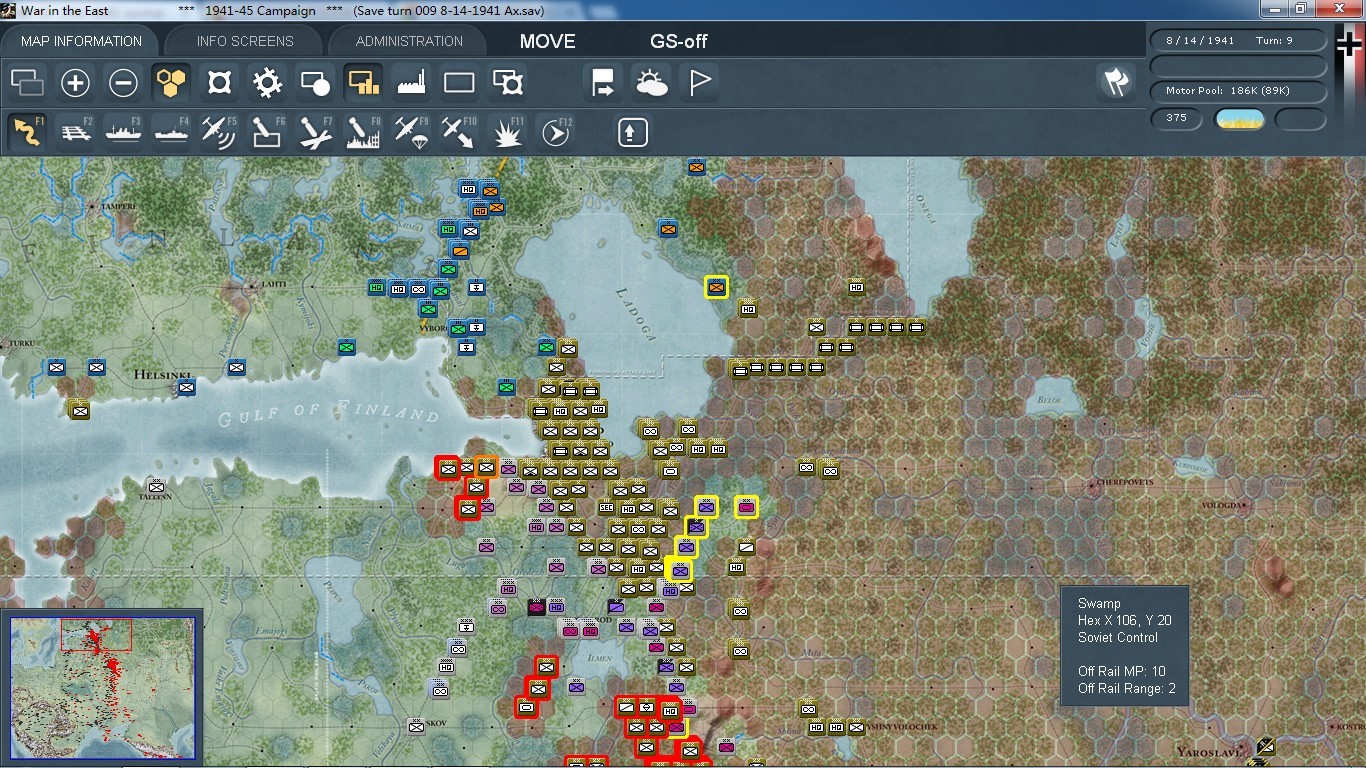This screenshot has width=1366, height=768.
Task: Toggle the rectangle-with-circle overlay icon
Action: [x=315, y=82]
